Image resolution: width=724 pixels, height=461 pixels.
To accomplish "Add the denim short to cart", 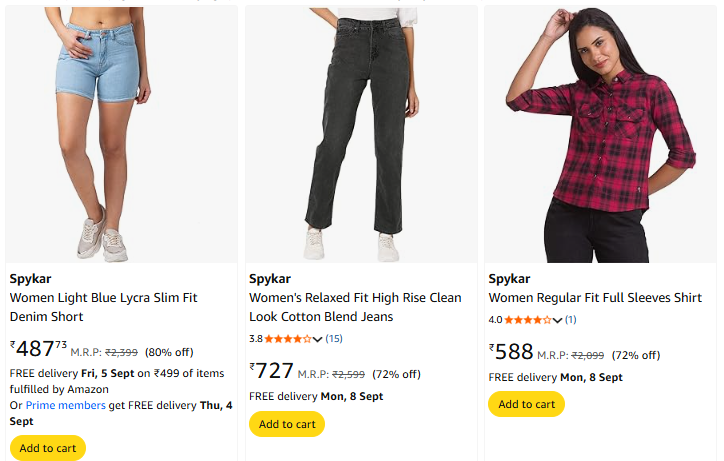I will (x=48, y=448).
